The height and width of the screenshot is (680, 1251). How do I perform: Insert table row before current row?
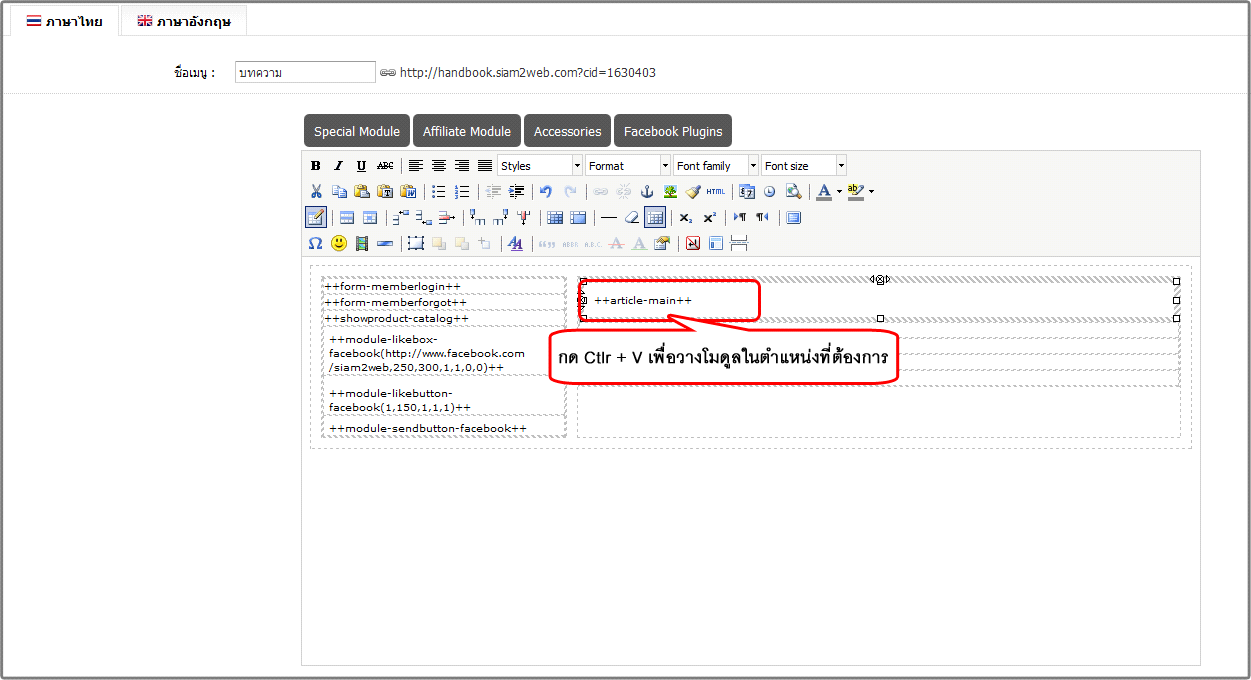[x=401, y=217]
